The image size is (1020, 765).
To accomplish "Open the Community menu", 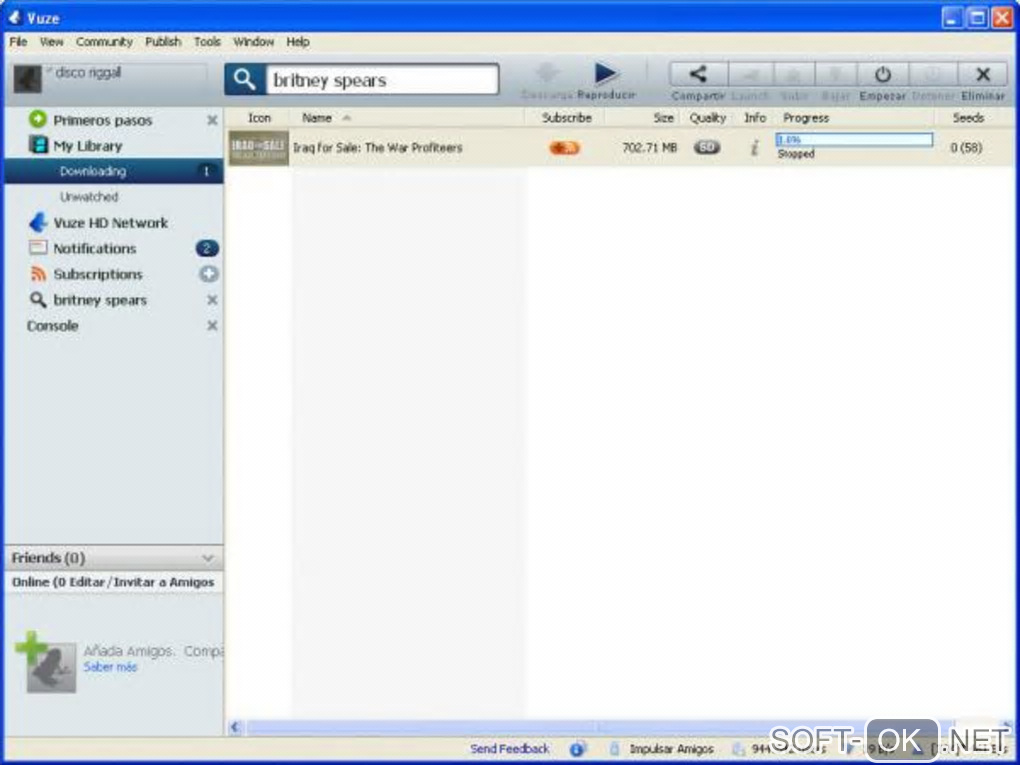I will [x=104, y=42].
